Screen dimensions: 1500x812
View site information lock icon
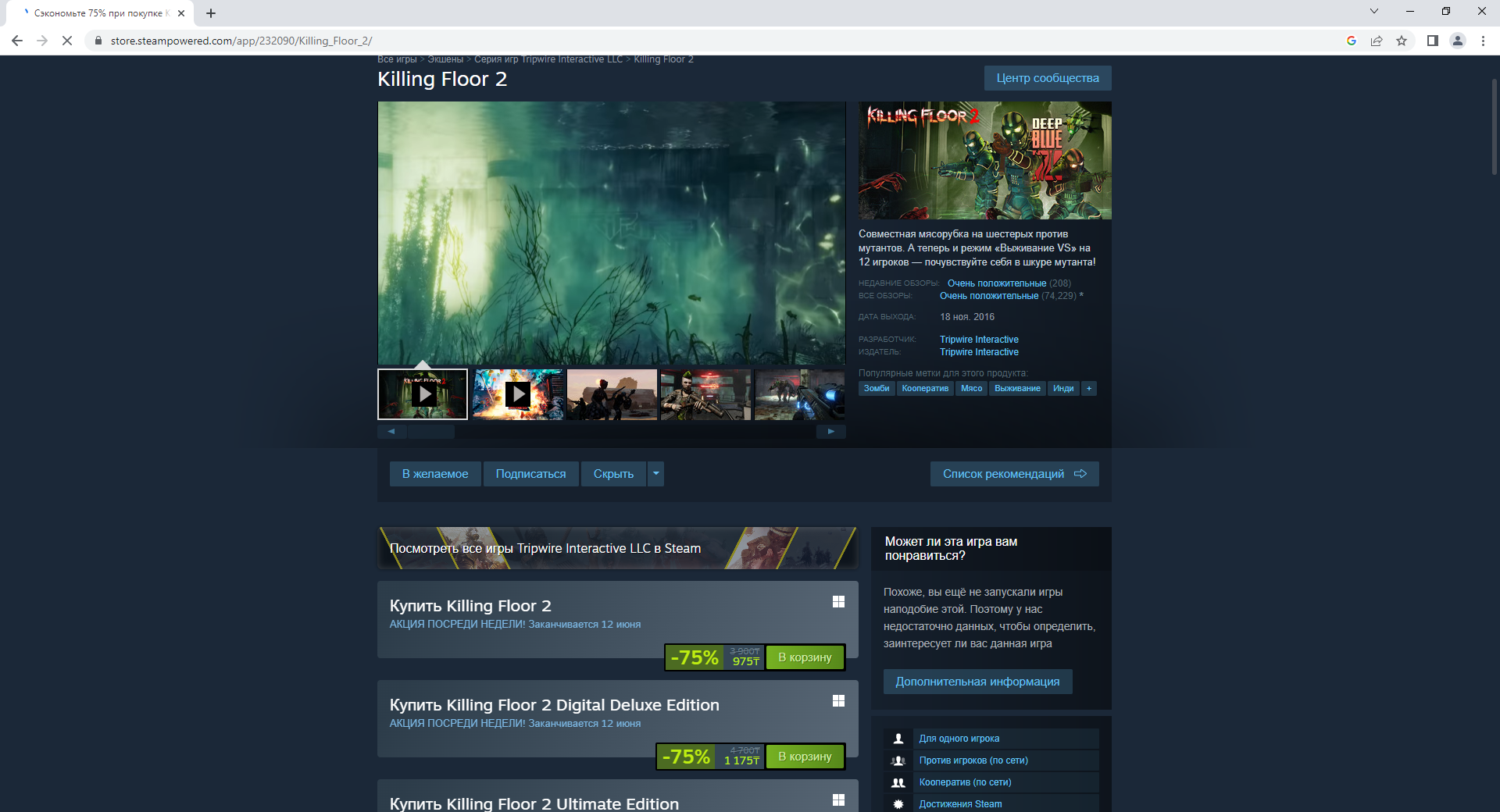click(98, 41)
